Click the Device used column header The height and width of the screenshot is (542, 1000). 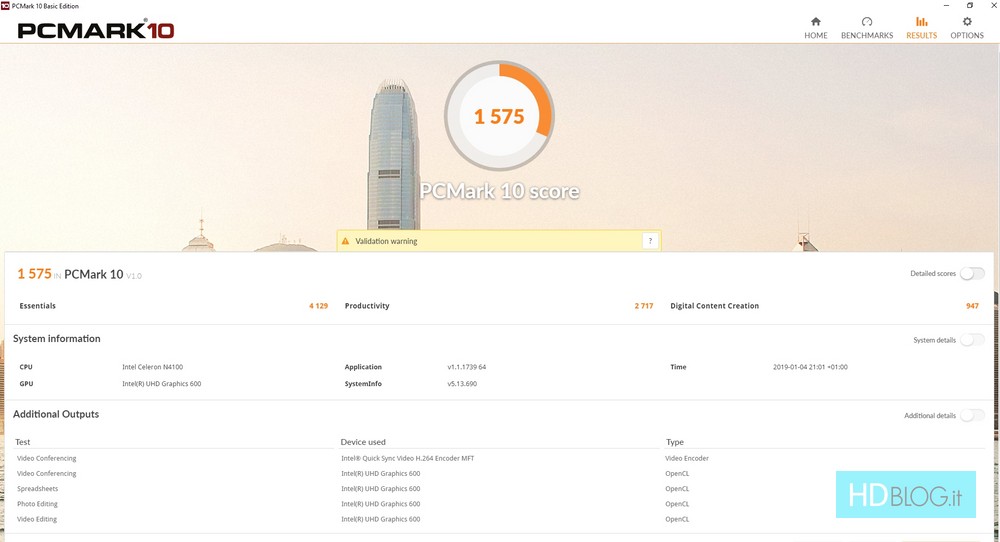[363, 442]
